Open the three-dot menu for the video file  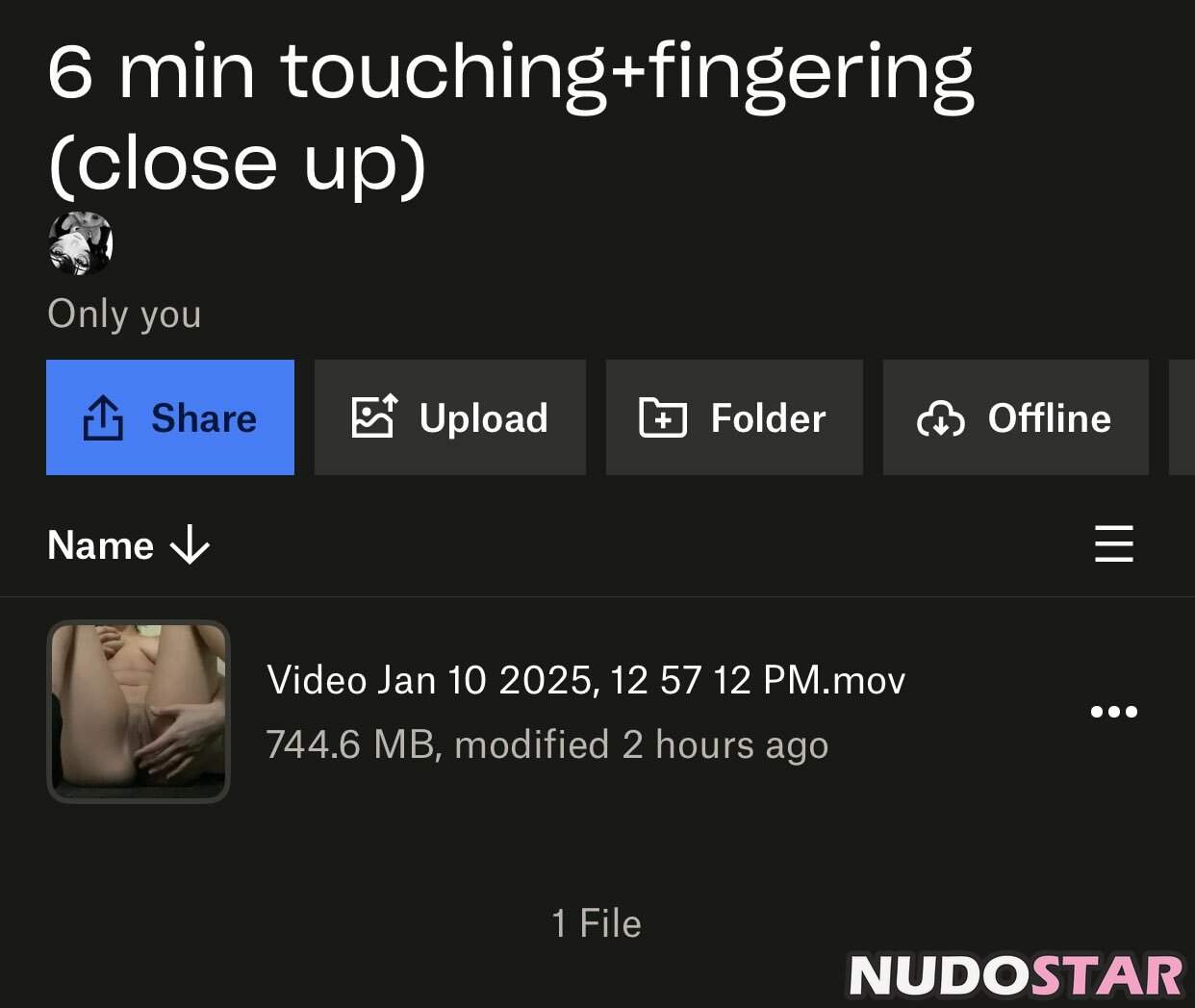point(1113,712)
